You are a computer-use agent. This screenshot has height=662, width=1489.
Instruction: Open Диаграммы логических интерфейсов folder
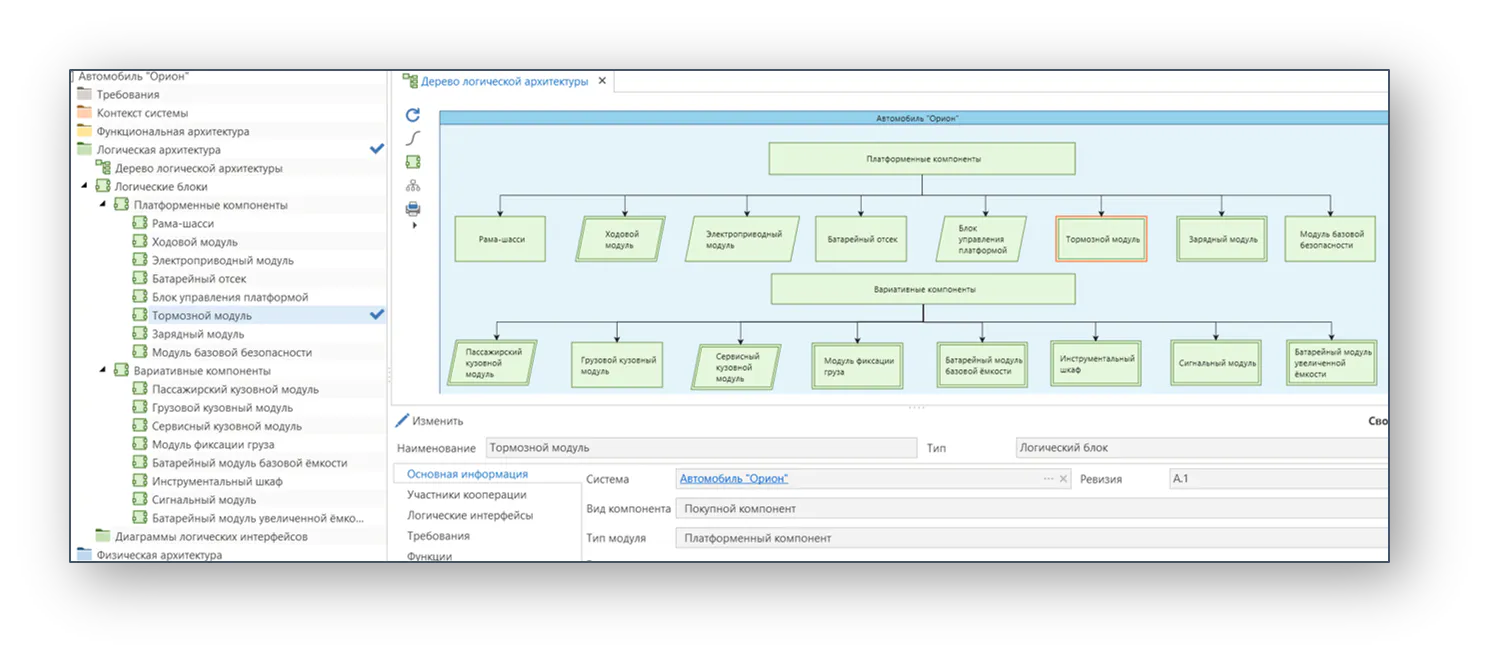click(211, 536)
